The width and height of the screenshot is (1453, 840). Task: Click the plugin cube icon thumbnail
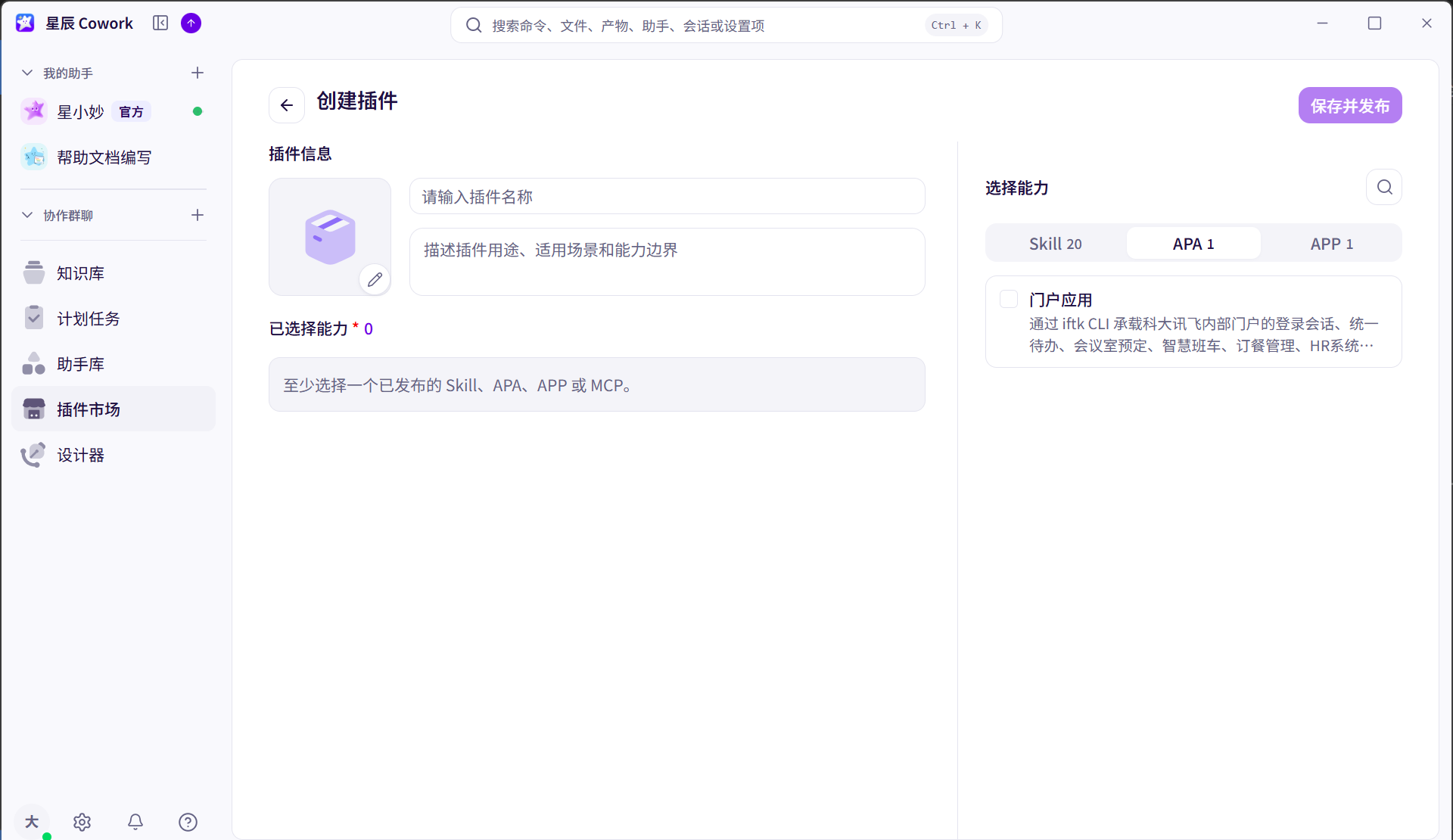(x=330, y=237)
